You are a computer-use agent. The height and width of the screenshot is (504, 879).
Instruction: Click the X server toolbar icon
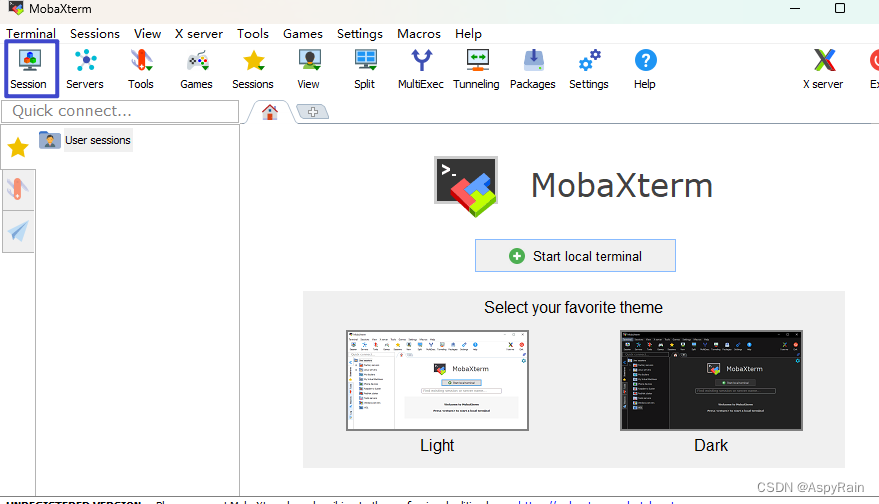coord(824,69)
